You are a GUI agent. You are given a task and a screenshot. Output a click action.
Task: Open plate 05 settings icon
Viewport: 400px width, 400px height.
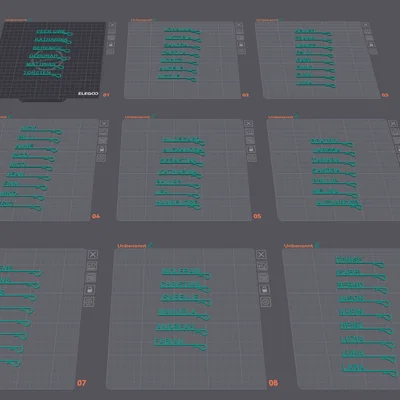(252, 158)
